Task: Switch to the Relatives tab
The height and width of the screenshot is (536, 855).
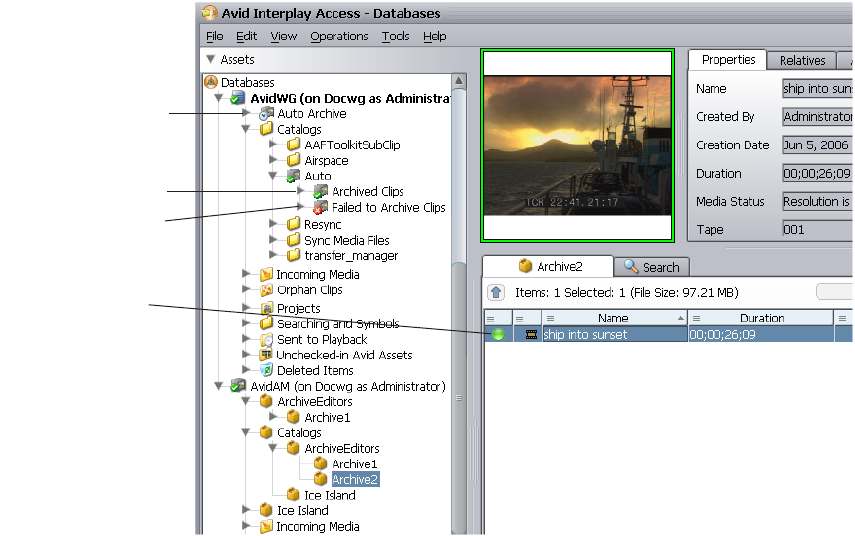Action: [x=802, y=61]
